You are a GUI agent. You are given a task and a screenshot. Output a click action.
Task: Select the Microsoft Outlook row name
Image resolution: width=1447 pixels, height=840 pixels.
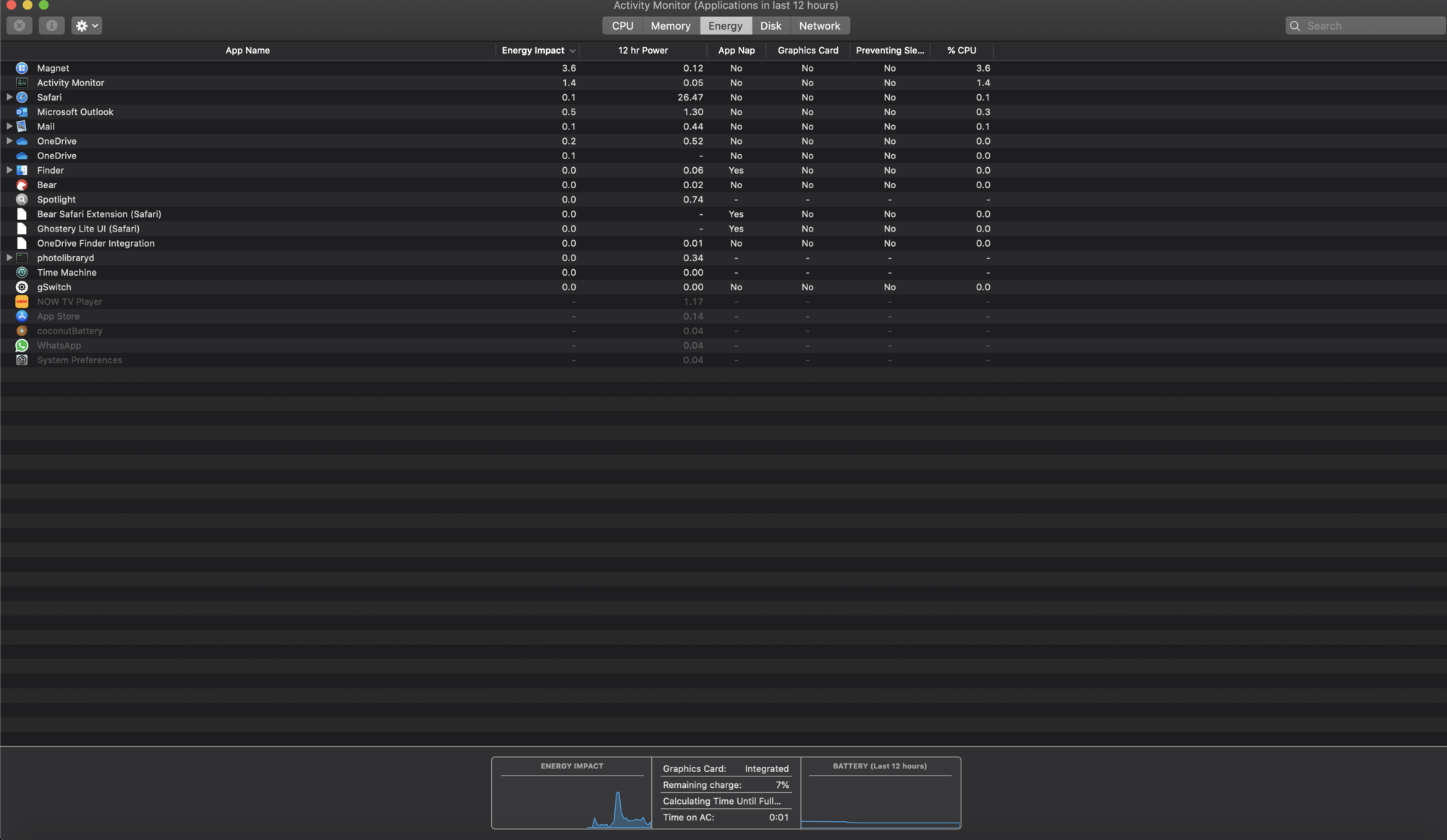75,112
